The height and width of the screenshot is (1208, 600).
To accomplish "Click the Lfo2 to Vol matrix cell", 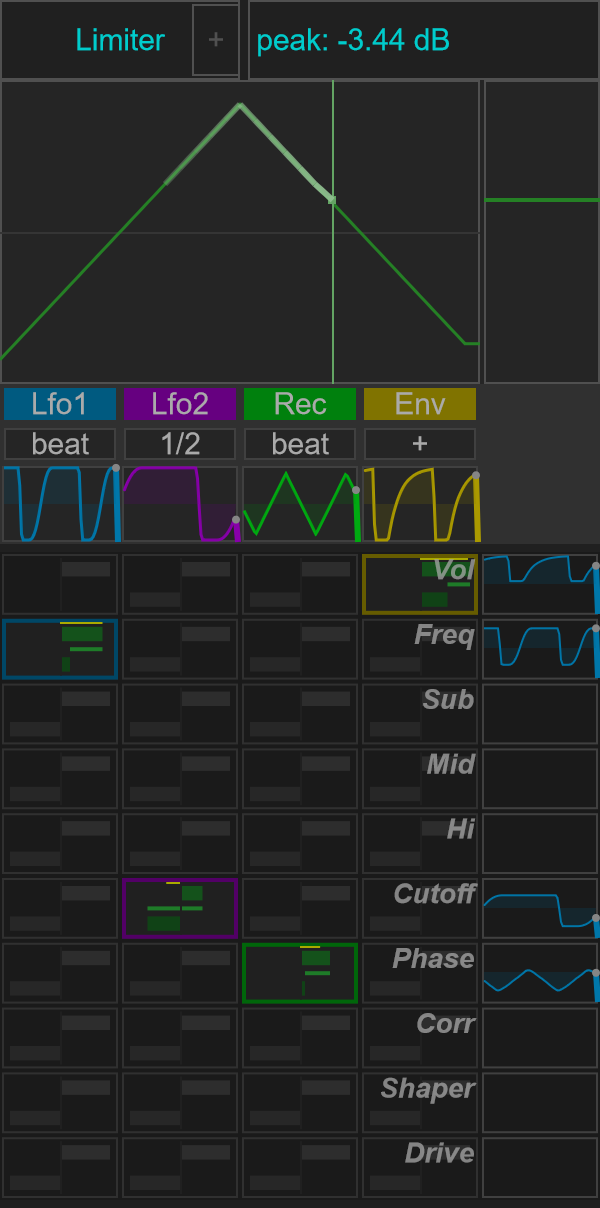I will pos(180,584).
